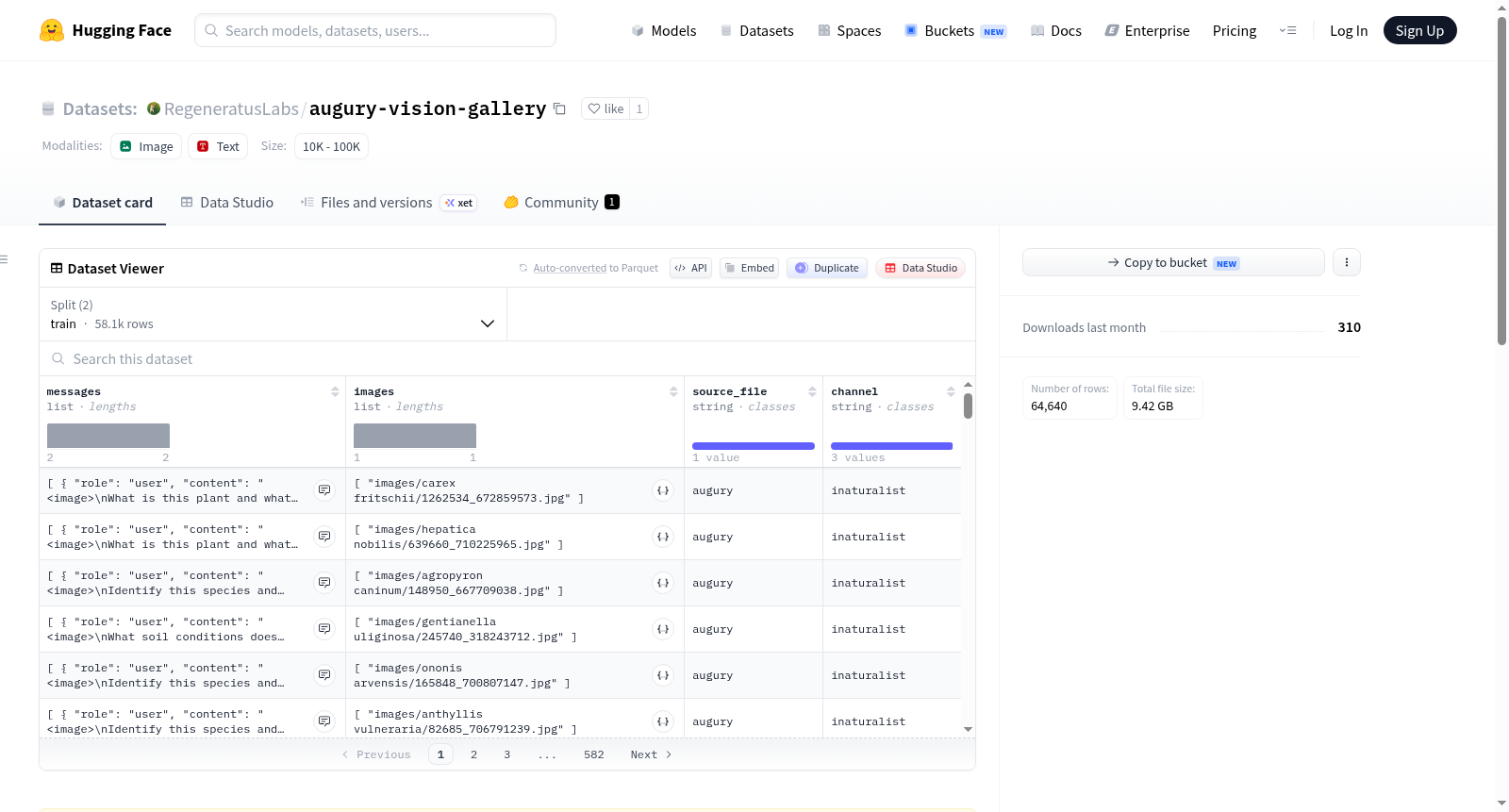Go to page 582 of dataset rows

click(593, 754)
